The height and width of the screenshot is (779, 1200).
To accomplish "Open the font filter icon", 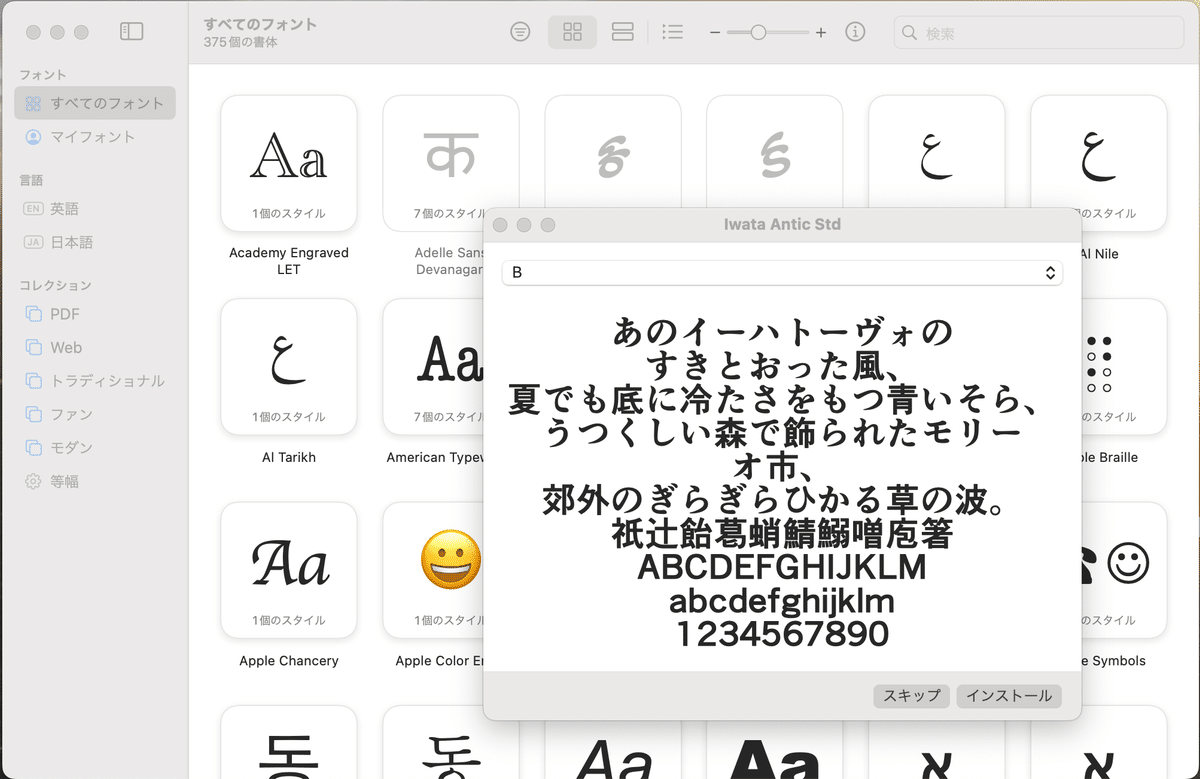I will [520, 31].
